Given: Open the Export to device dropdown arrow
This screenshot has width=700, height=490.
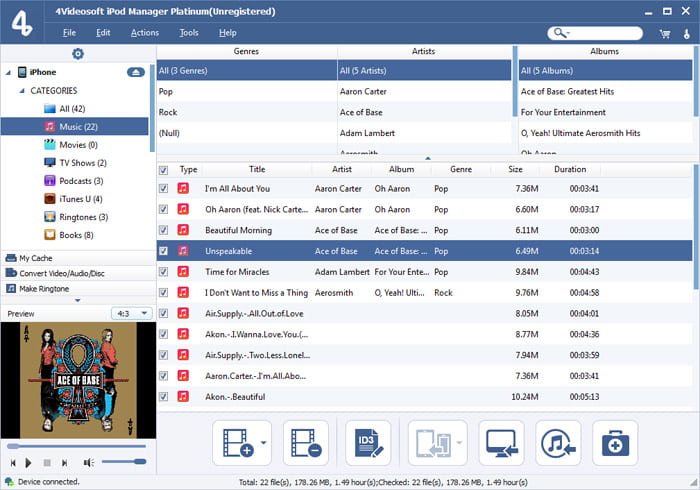Looking at the screenshot, I should pos(459,443).
